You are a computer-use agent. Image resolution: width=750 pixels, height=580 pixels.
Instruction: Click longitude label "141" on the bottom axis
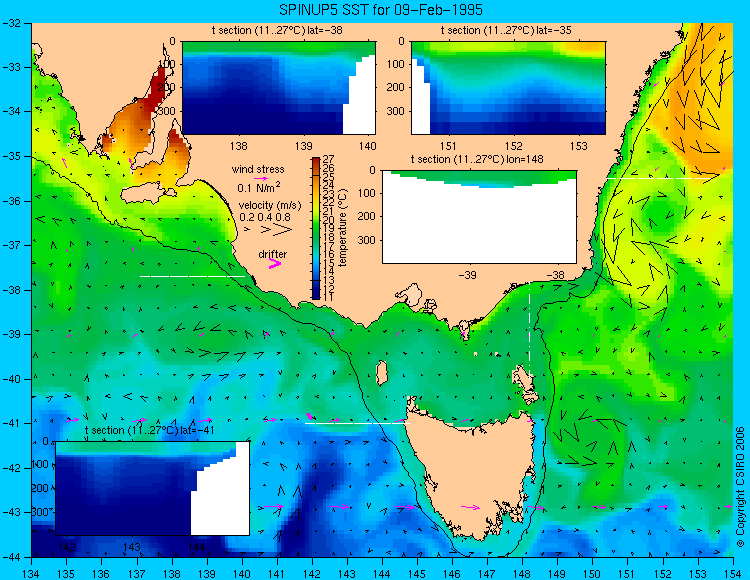click(277, 574)
